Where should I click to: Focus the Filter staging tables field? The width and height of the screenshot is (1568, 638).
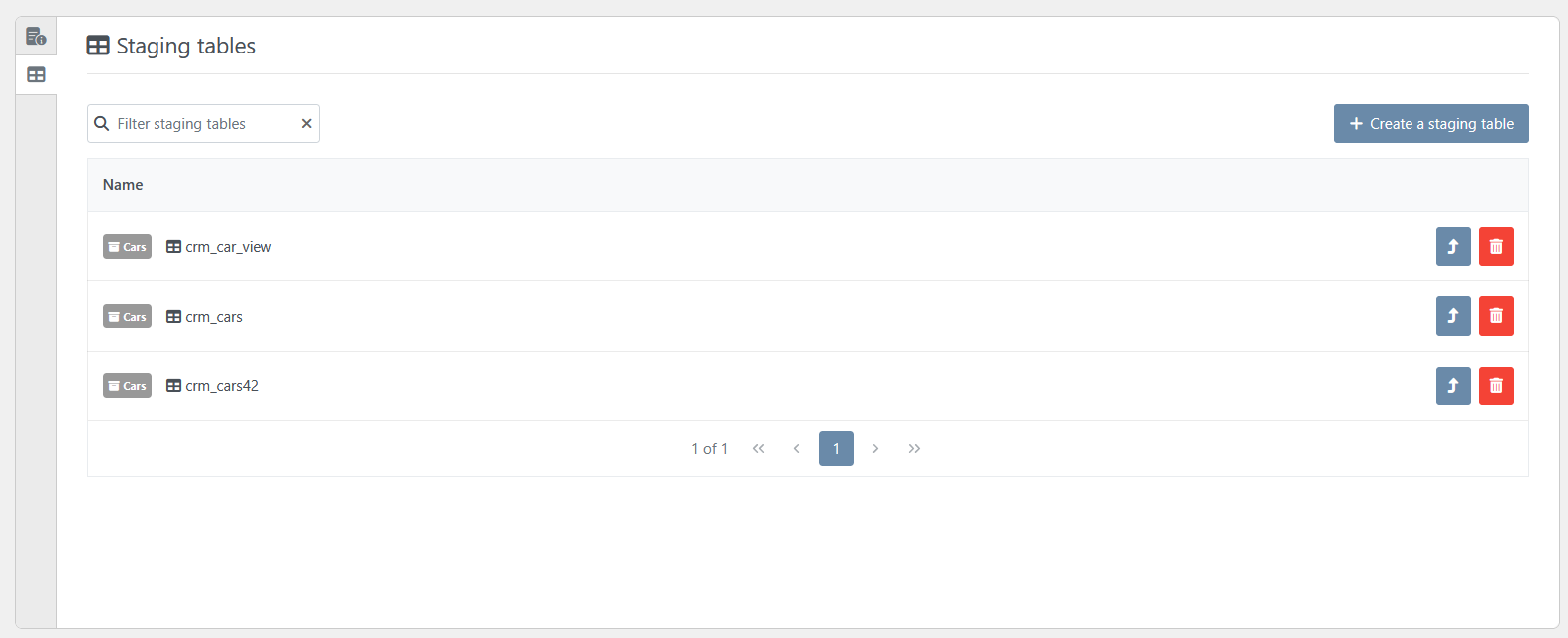(203, 124)
